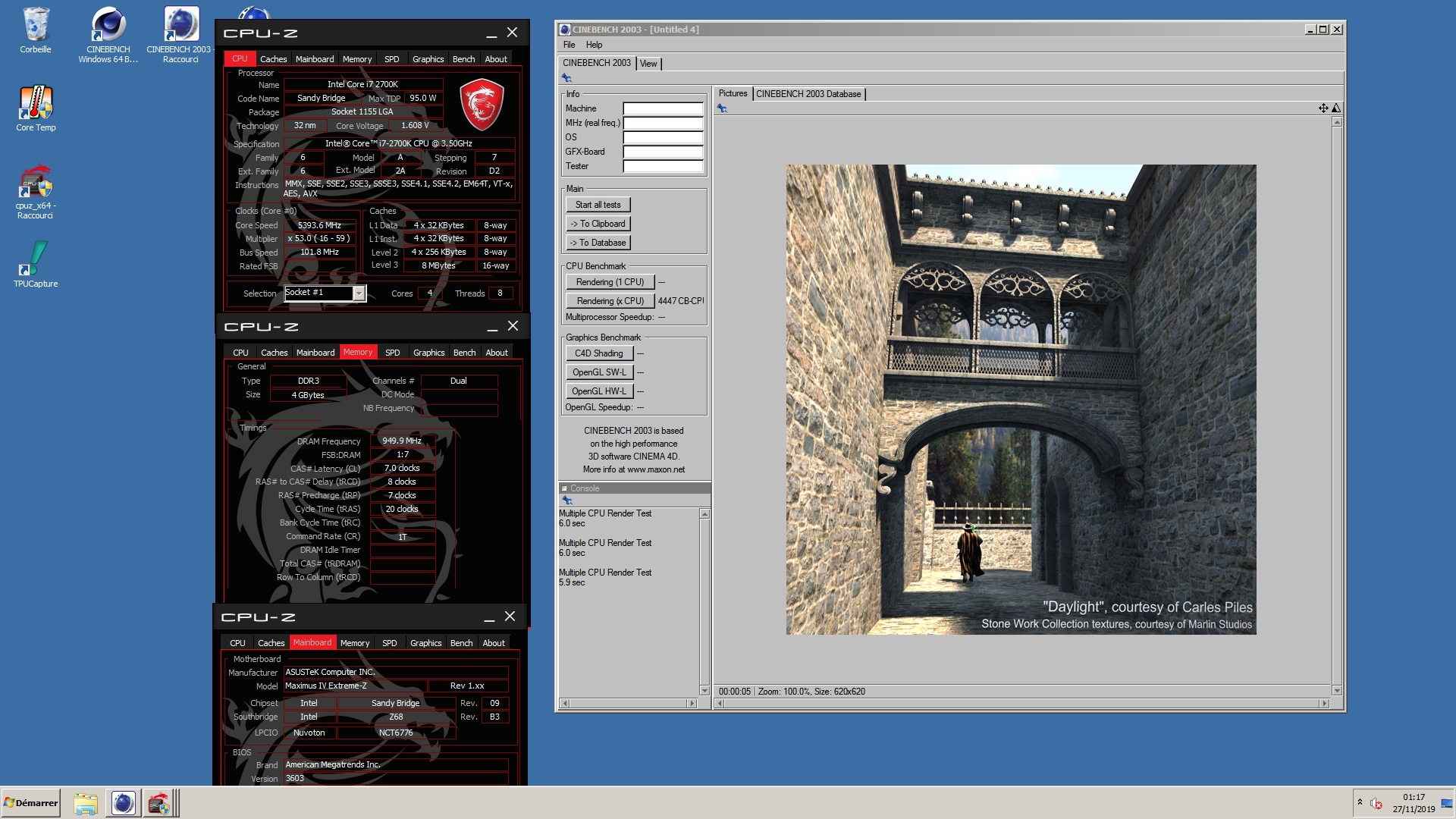Click the volume tray icon
This screenshot has height=819, width=1456.
point(1377,803)
